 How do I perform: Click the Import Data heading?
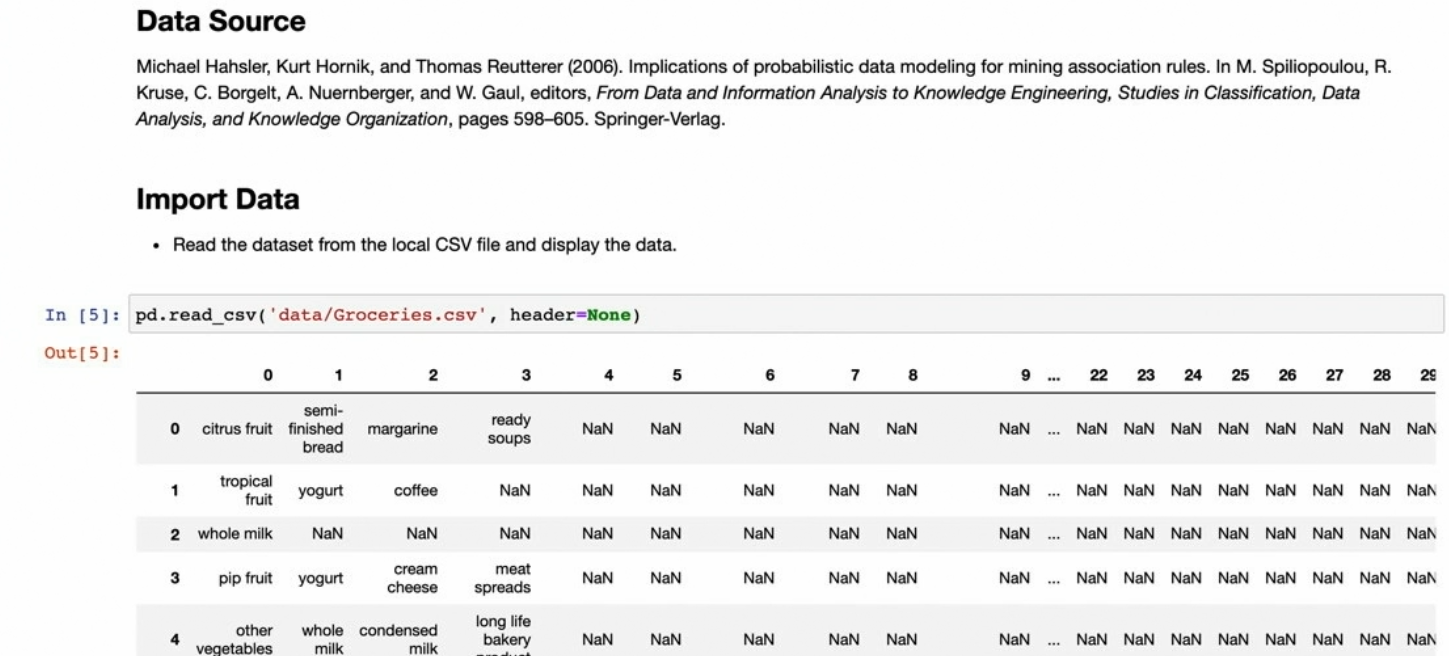(217, 199)
